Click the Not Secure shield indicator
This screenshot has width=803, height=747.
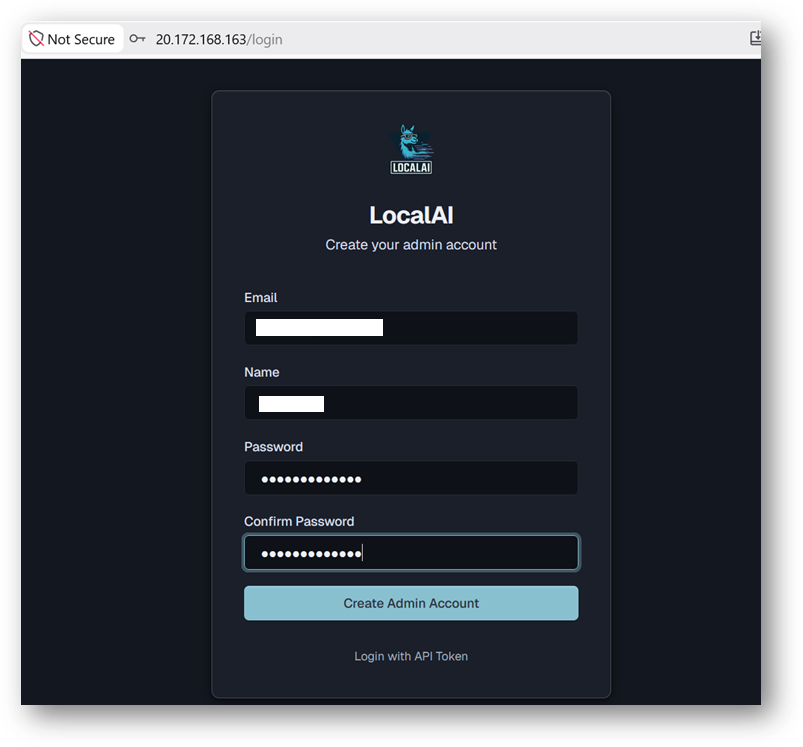coord(72,39)
